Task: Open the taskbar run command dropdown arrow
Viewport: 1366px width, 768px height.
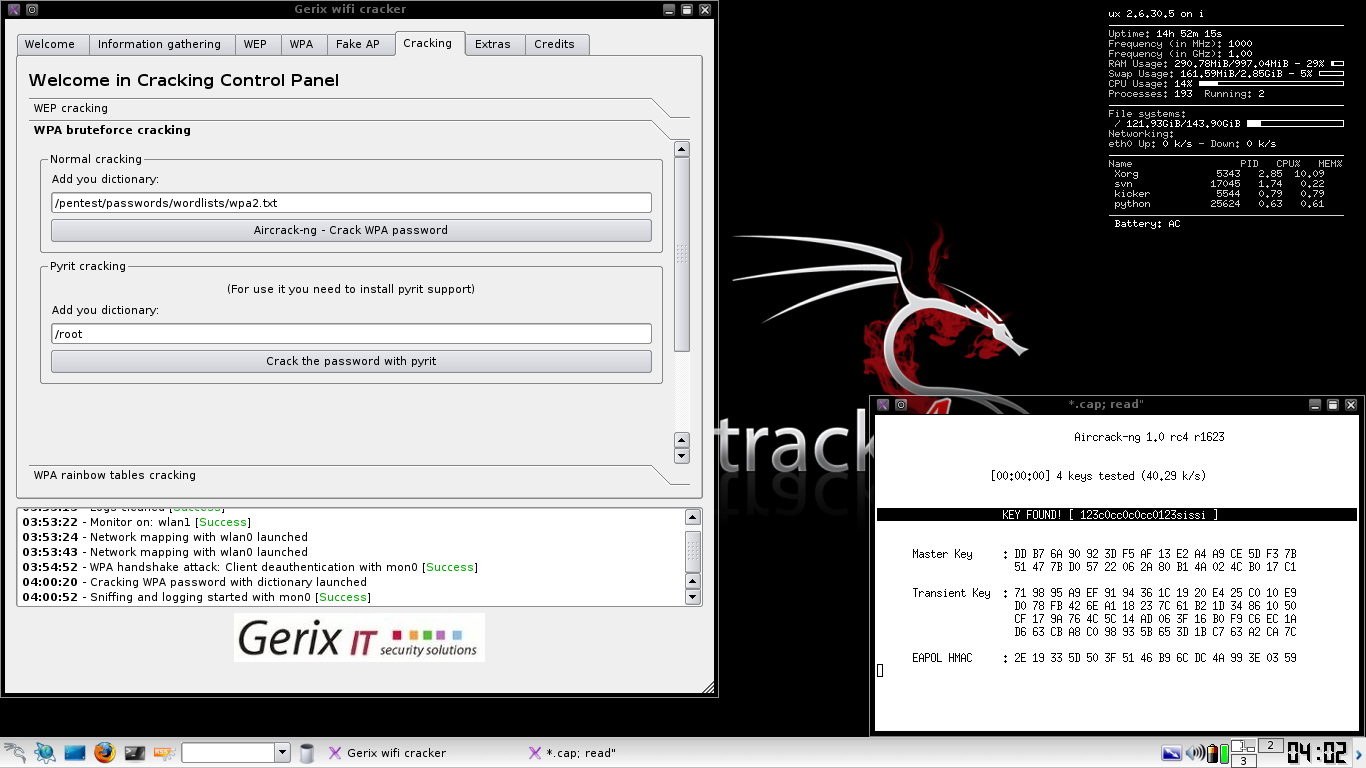Action: click(x=282, y=753)
